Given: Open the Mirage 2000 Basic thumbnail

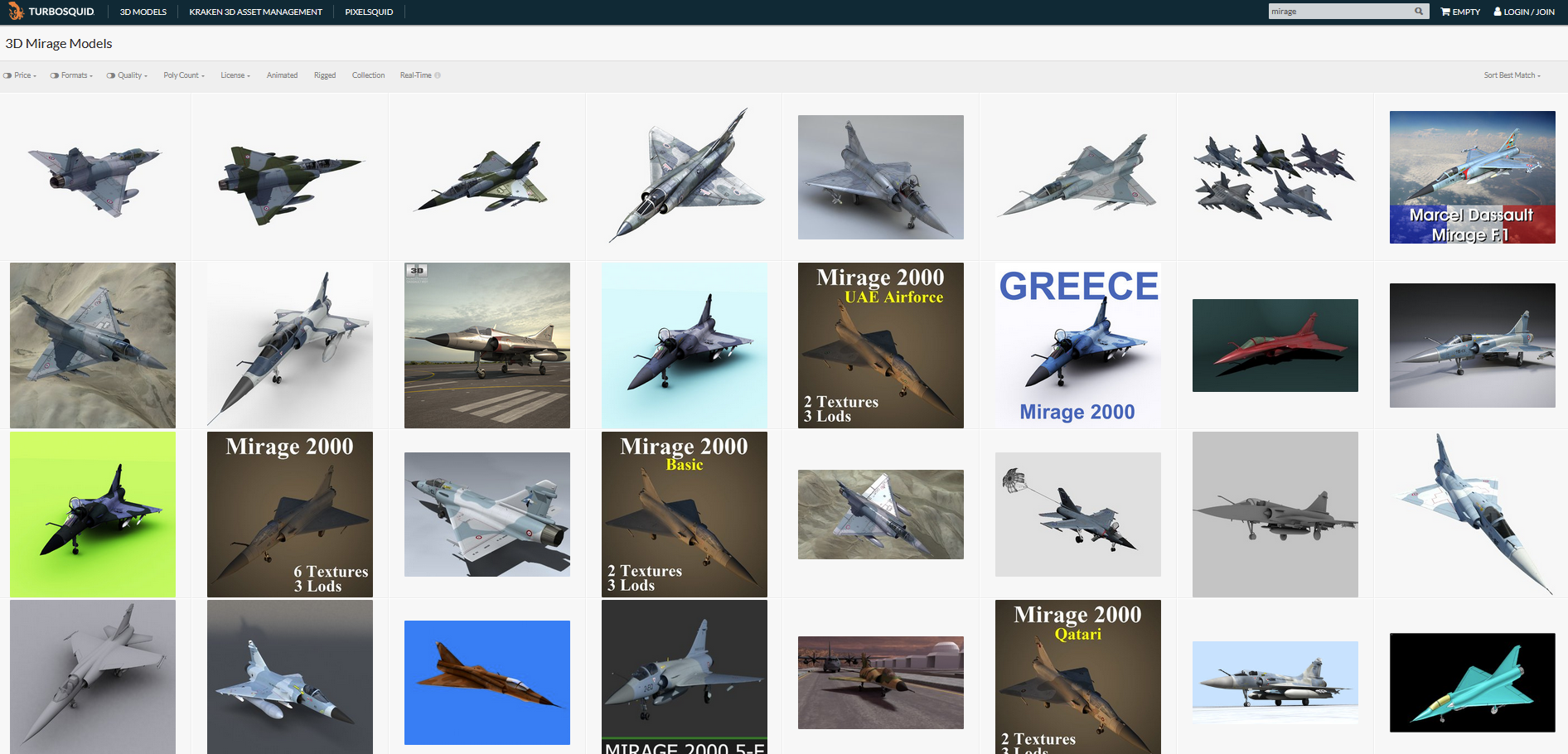Looking at the screenshot, I should coord(685,515).
